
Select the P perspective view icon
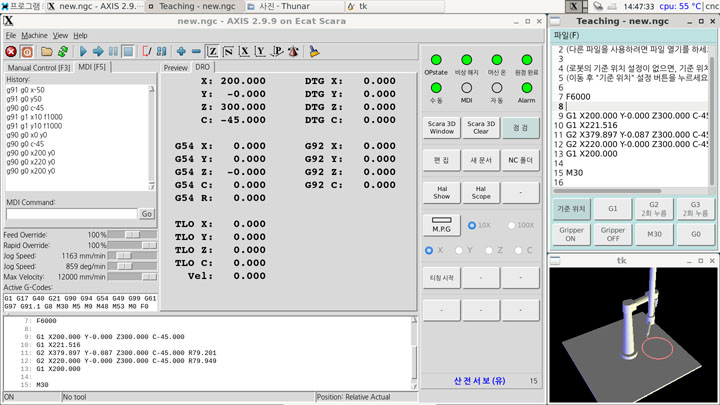tap(277, 52)
